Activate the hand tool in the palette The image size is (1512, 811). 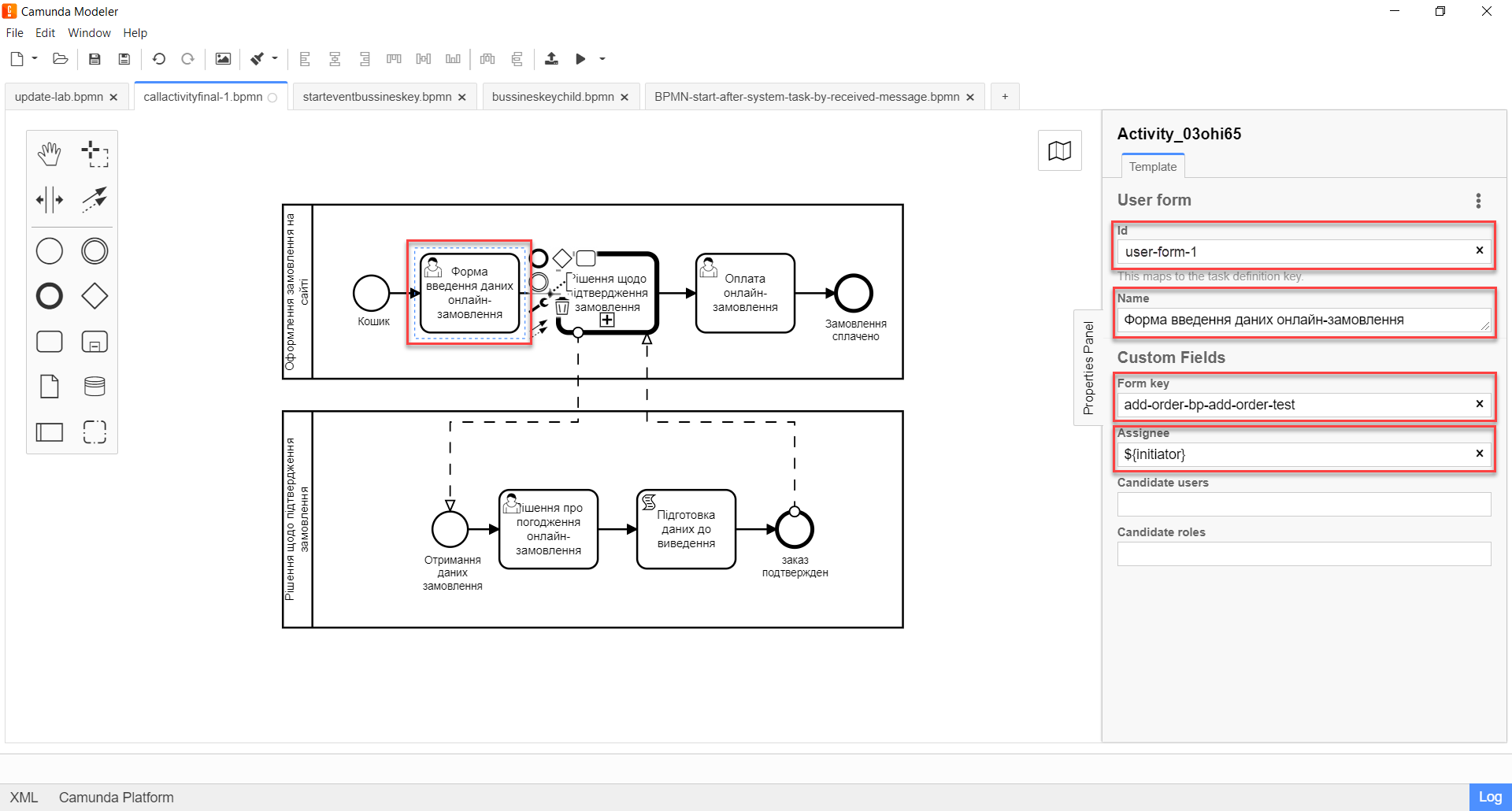pos(50,154)
